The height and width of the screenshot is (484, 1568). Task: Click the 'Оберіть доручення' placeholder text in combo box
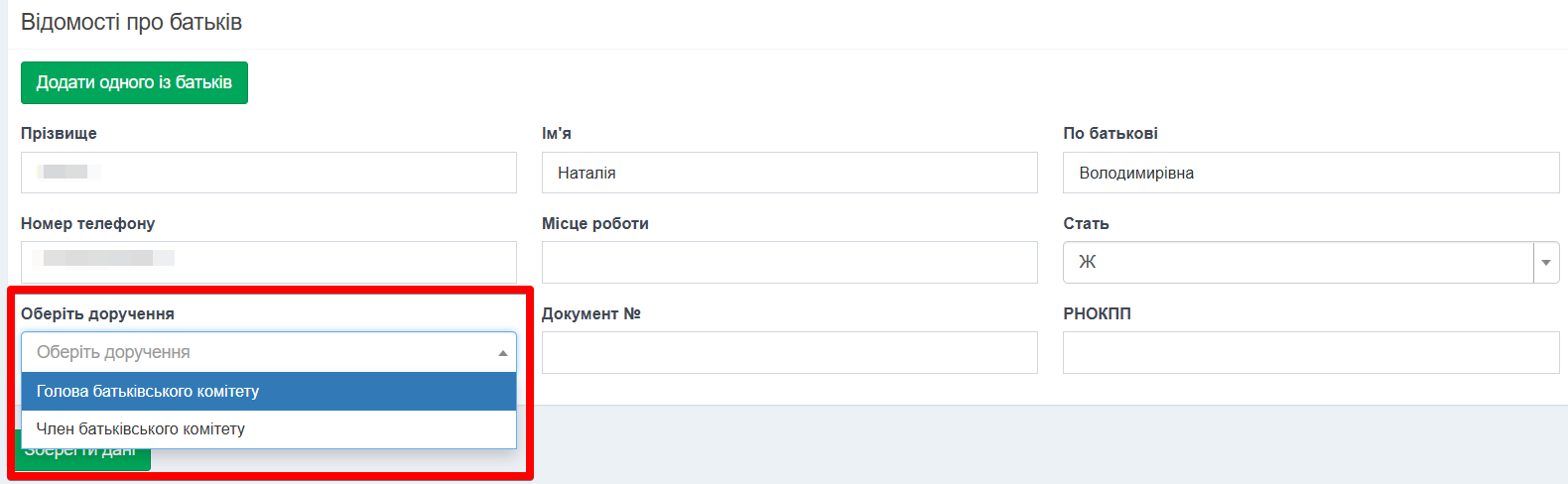[113, 352]
